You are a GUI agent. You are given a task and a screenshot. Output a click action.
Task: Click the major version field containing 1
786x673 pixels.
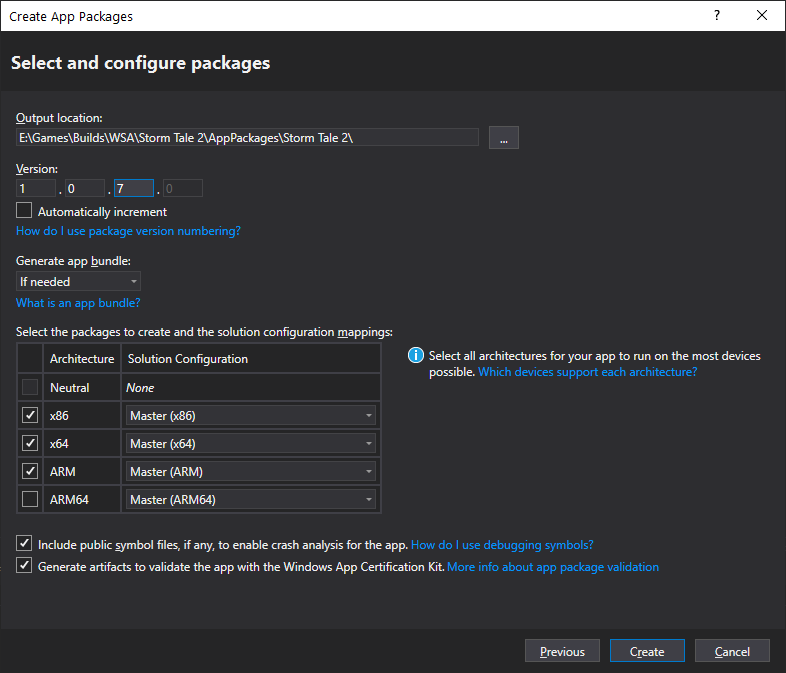pyautogui.click(x=36, y=188)
